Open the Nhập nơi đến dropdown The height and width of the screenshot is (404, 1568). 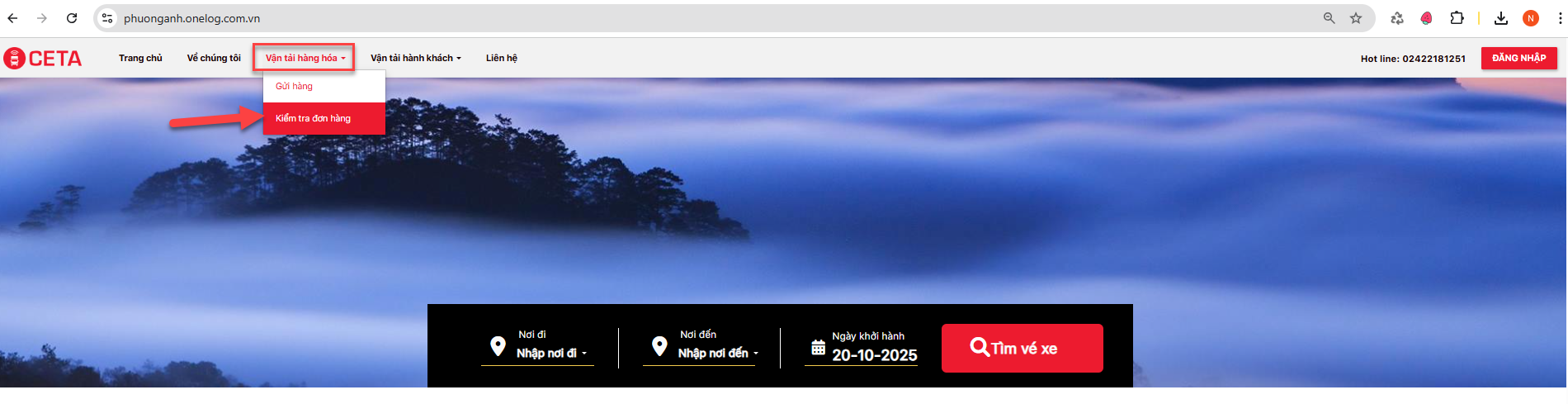(x=718, y=354)
